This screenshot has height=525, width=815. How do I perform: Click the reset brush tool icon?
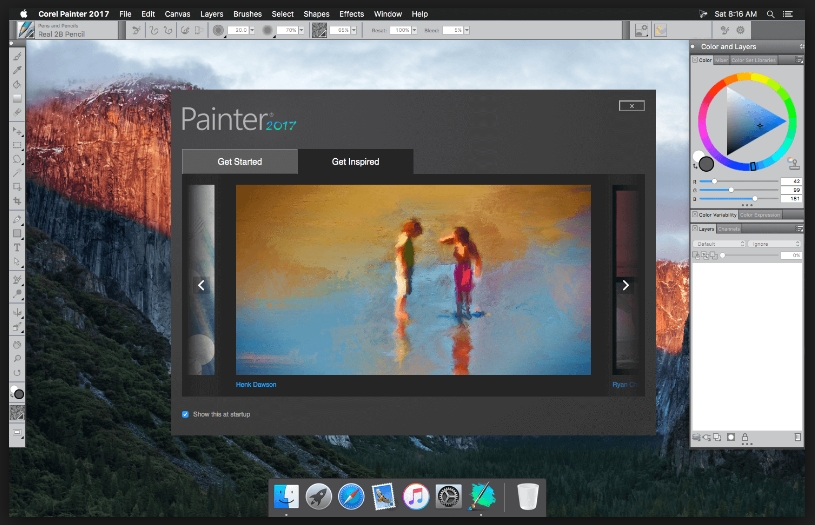point(136,31)
